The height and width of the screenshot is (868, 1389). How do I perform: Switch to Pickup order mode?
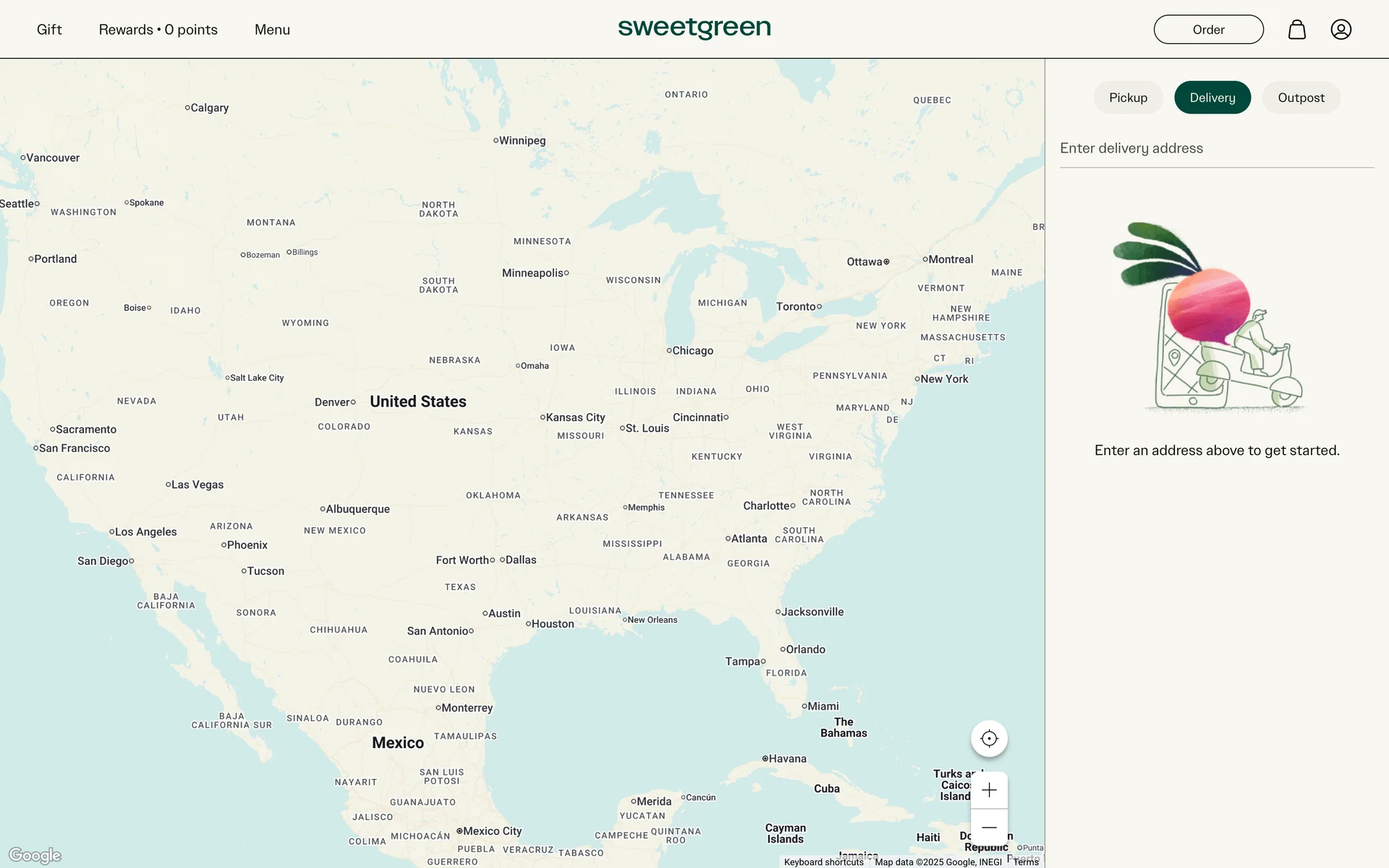1128,98
